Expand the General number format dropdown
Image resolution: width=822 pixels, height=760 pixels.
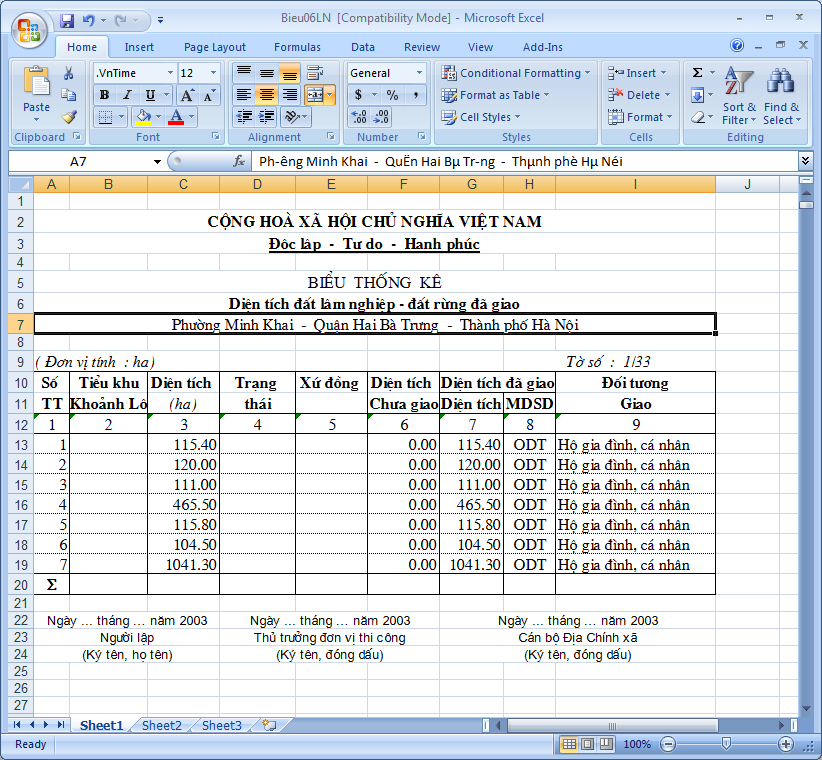pos(419,73)
